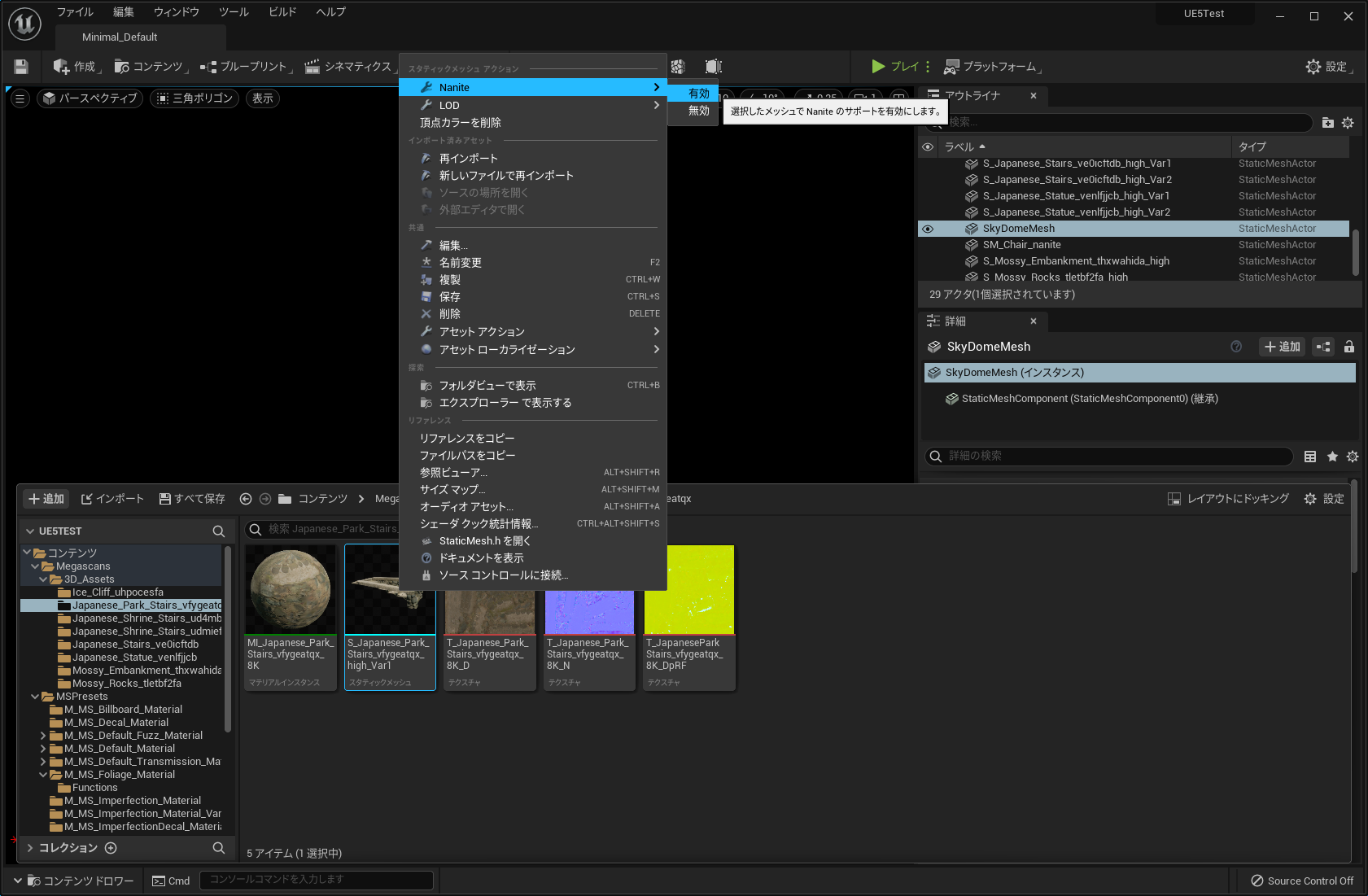Image resolution: width=1368 pixels, height=896 pixels.
Task: Click the 追加 component button in details
Action: pyautogui.click(x=1283, y=347)
